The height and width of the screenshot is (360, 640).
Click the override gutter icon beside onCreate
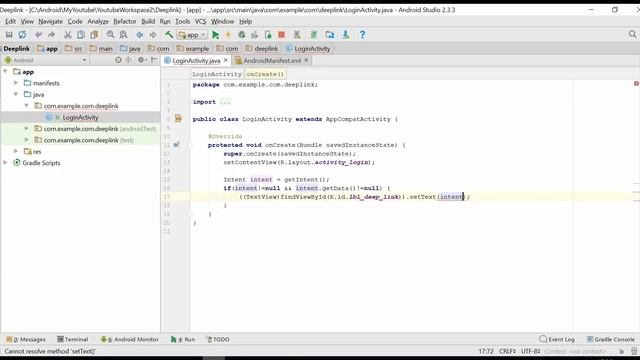pyautogui.click(x=176, y=144)
